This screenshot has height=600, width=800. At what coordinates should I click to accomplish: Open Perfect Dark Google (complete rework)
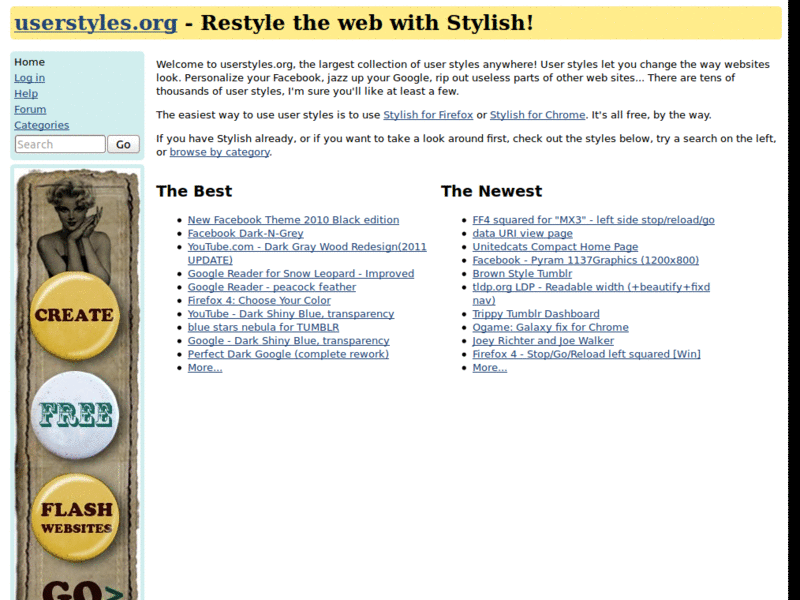point(288,354)
